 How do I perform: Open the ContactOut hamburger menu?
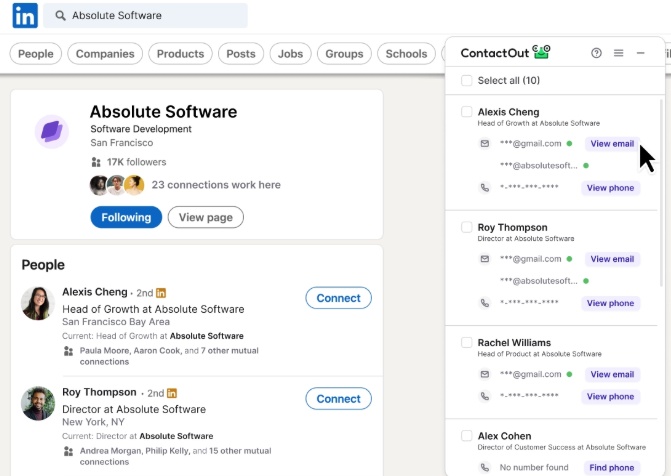[618, 53]
